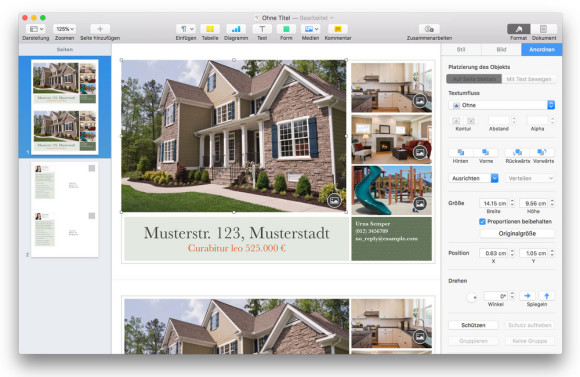Insert a shape with Form icon
580x377 pixels.
coord(286,29)
